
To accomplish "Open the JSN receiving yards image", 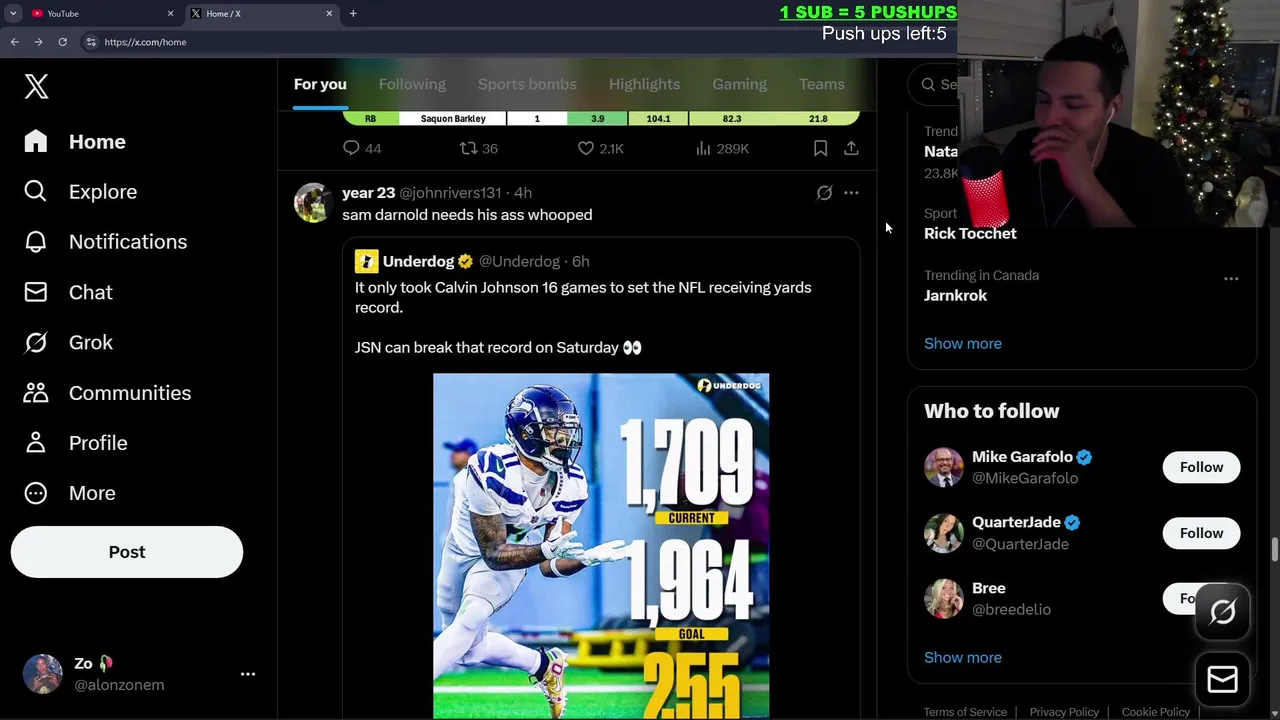I will click(601, 546).
